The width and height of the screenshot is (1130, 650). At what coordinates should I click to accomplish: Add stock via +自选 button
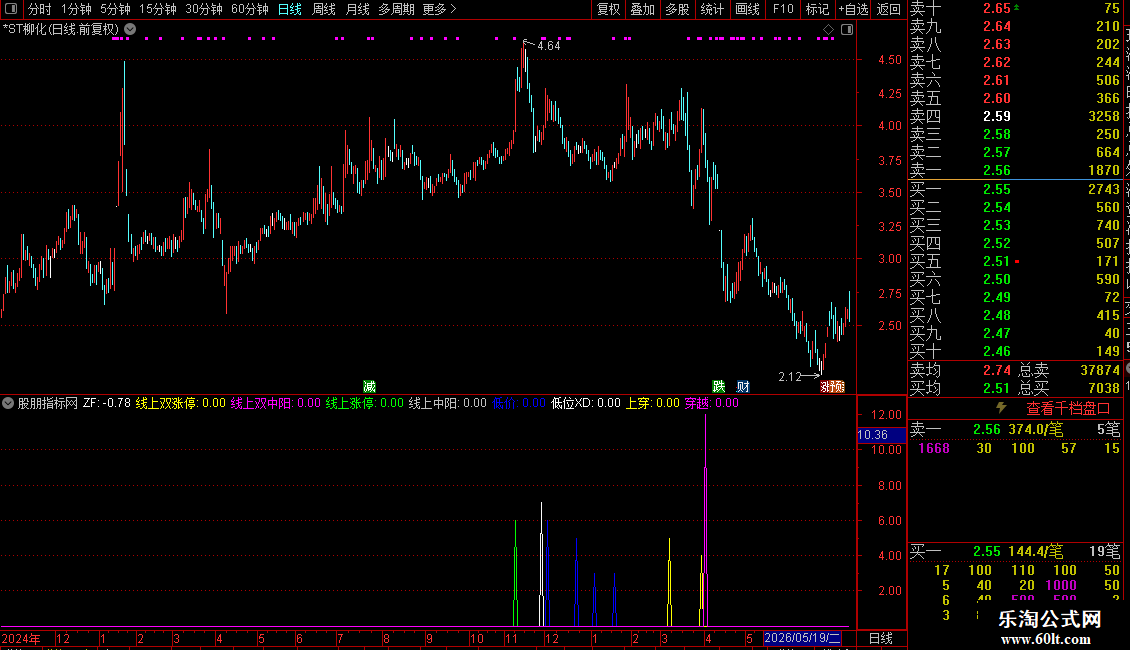coord(854,9)
